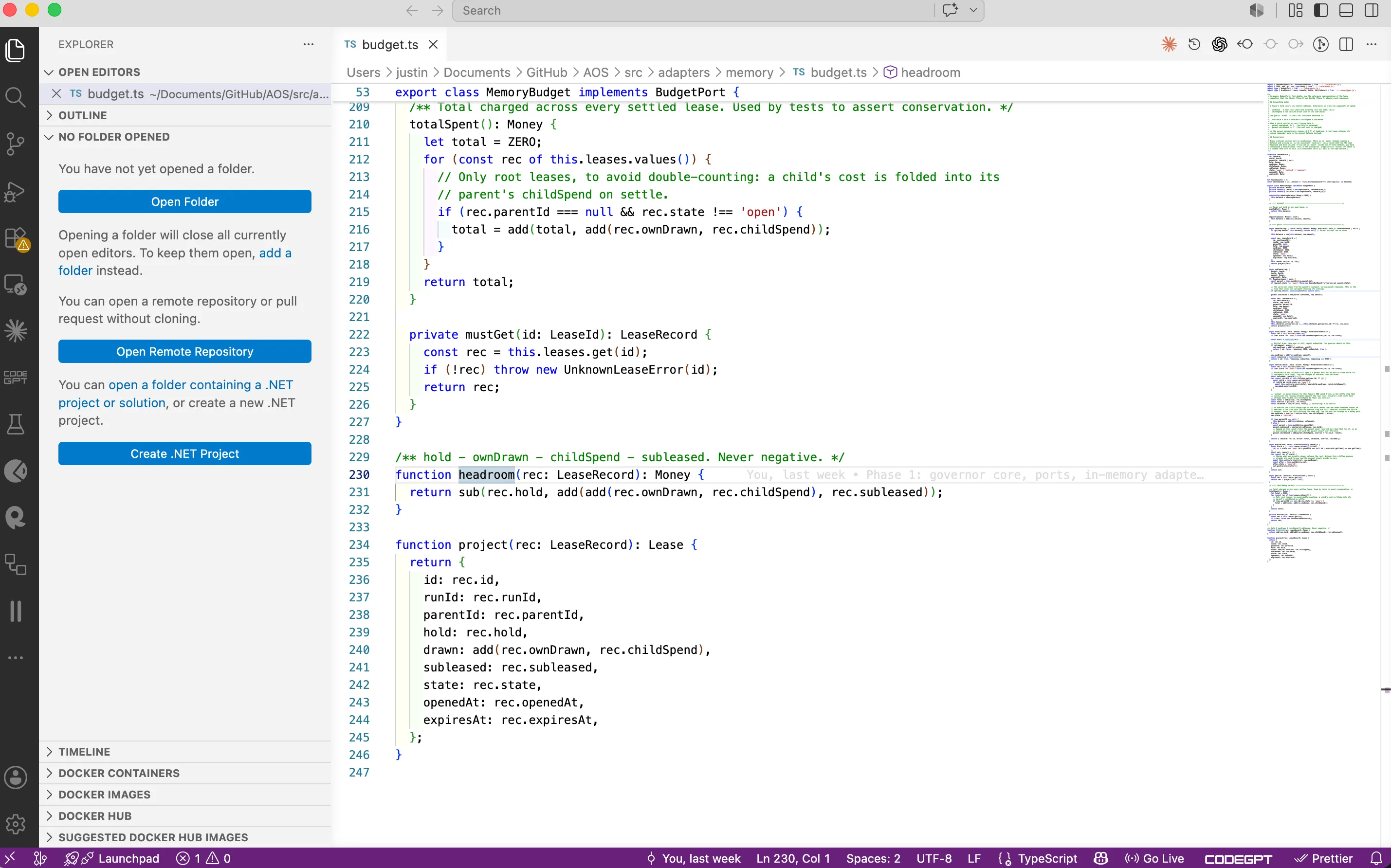Go forward using the navigation arrow

[438, 10]
